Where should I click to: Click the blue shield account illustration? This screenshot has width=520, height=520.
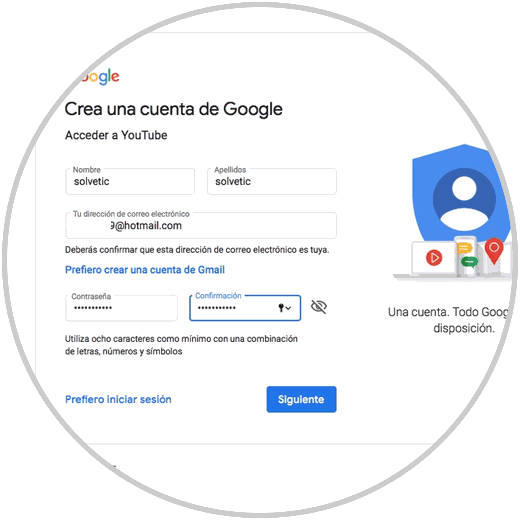461,195
